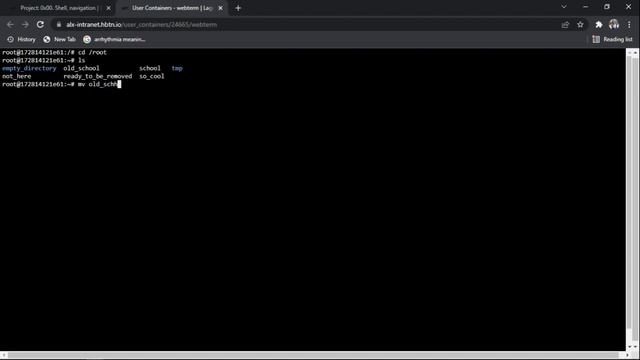Open the Chrome profile avatar
Screen dimensions: 640x360
[614, 24]
